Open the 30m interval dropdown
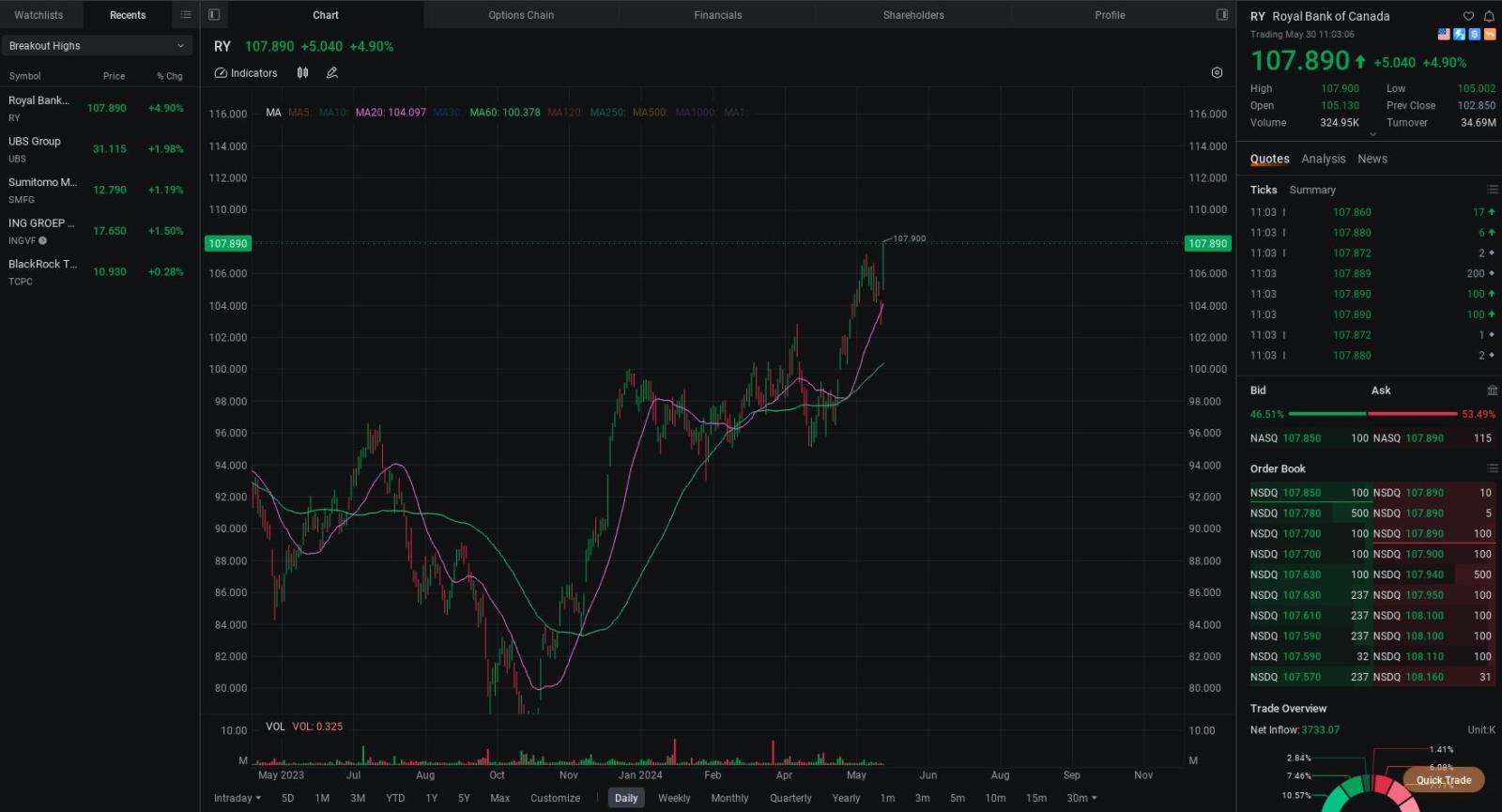Viewport: 1502px width, 812px height. point(1081,798)
